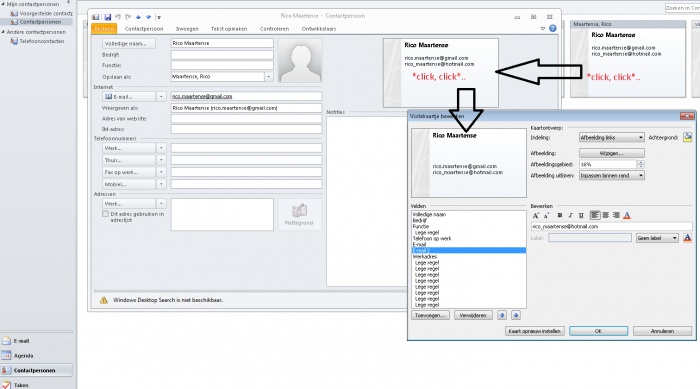
Task: Save the contact with the floppy disk icon
Action: [108, 17]
